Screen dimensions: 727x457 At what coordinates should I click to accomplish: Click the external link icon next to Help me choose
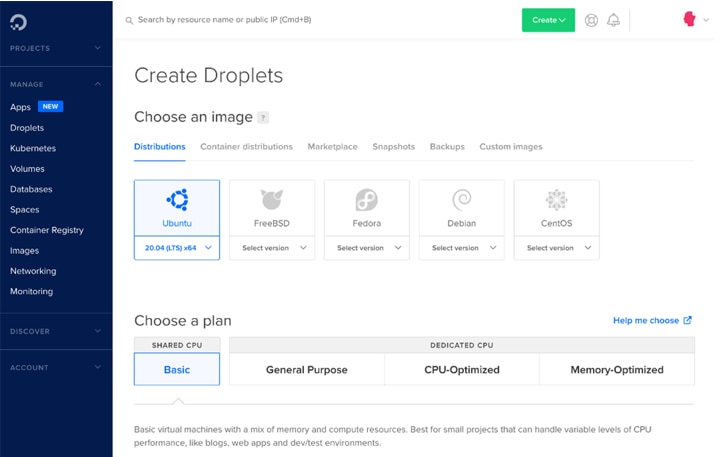point(688,320)
